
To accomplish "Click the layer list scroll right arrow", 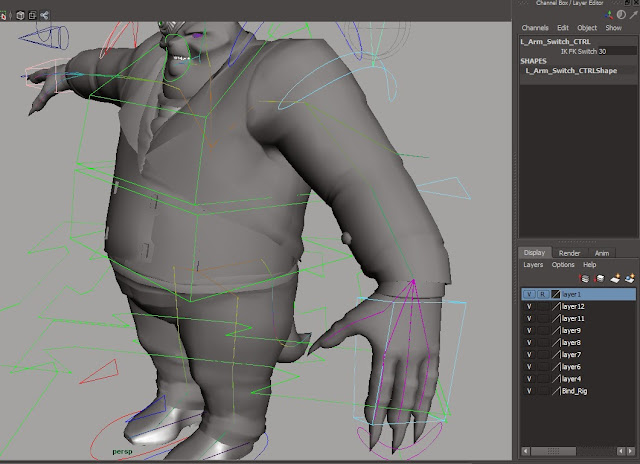I will point(631,451).
